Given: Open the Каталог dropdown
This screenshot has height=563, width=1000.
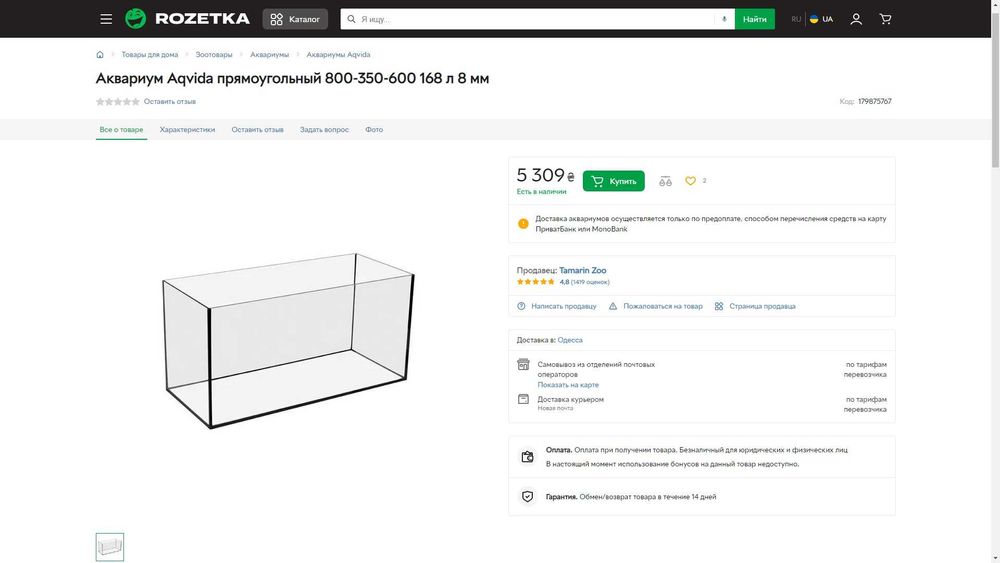Looking at the screenshot, I should [296, 19].
